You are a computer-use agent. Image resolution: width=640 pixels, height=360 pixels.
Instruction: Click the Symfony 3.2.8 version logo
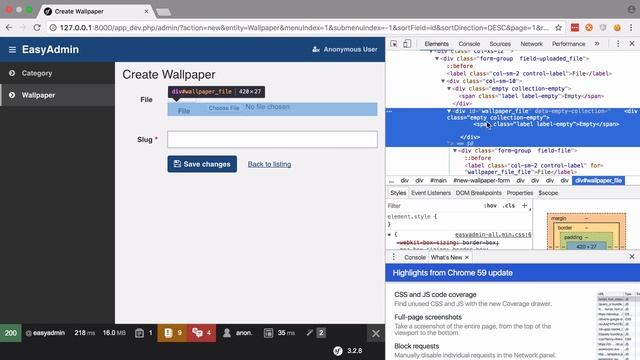pyautogui.click(x=348, y=351)
